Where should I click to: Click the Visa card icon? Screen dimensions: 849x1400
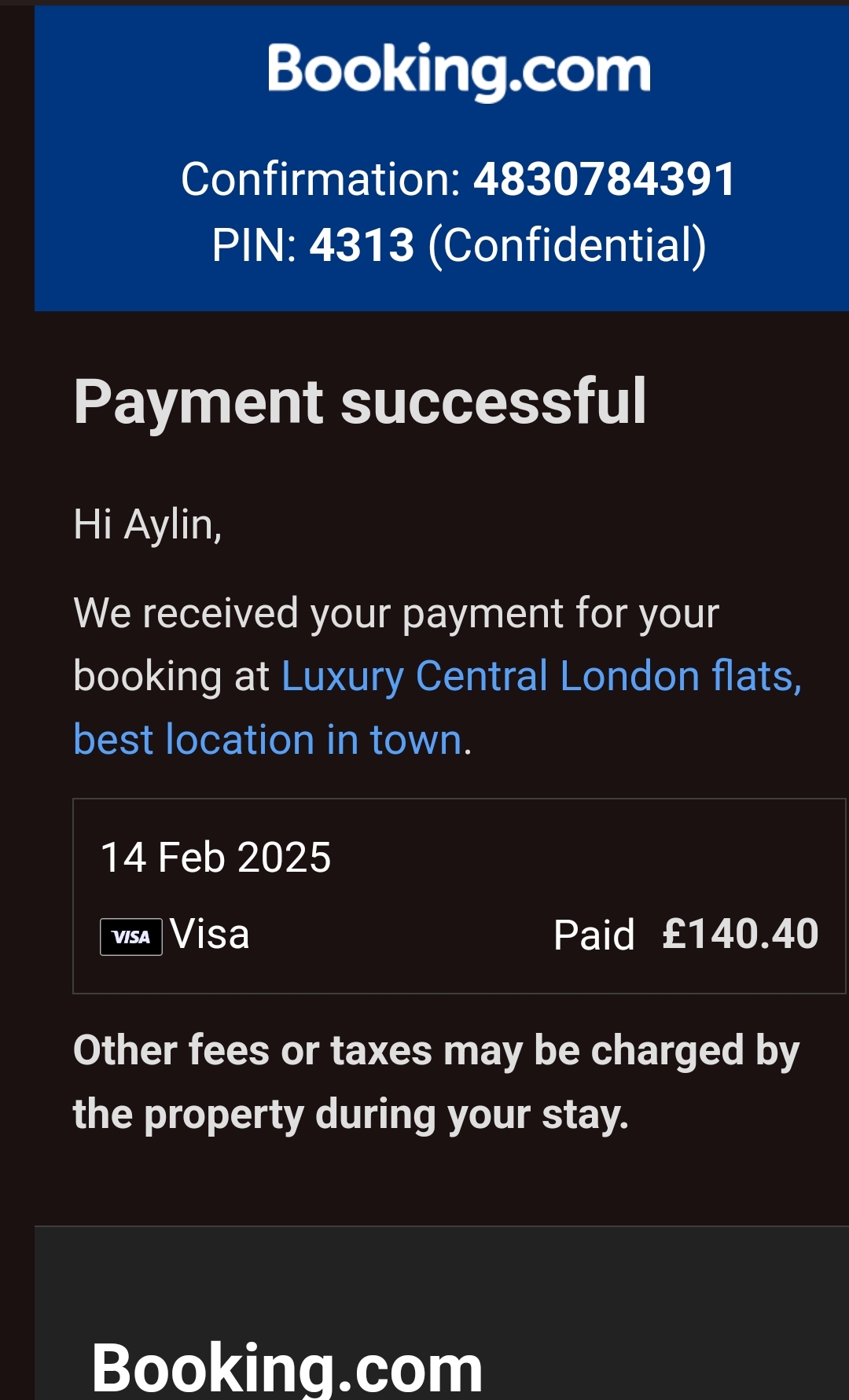(x=130, y=936)
